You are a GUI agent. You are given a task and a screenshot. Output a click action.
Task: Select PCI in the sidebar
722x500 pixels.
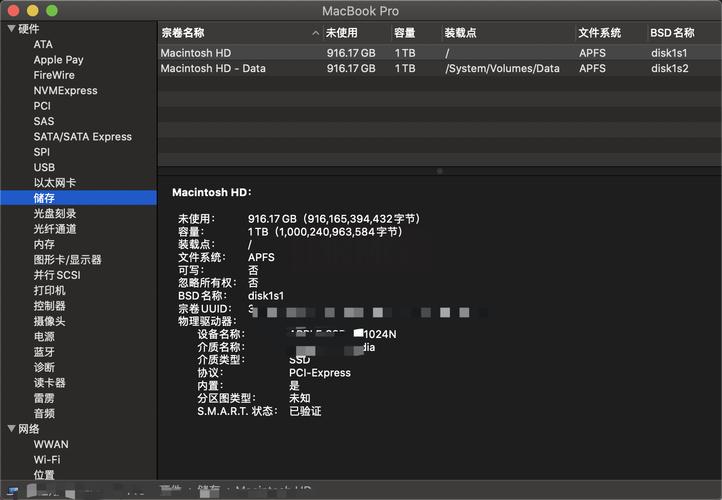click(42, 106)
